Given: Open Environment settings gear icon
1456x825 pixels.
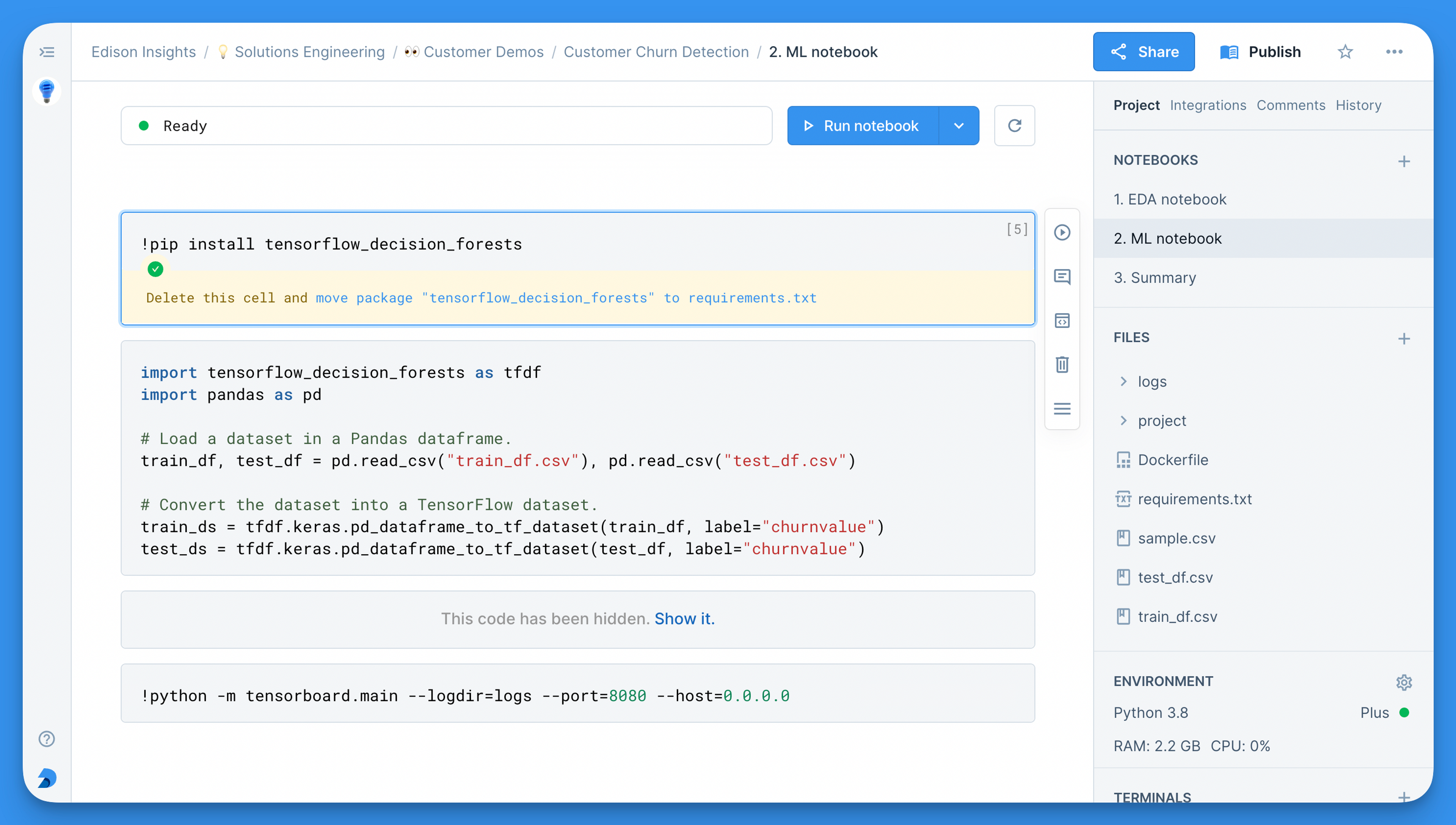Looking at the screenshot, I should coord(1403,682).
